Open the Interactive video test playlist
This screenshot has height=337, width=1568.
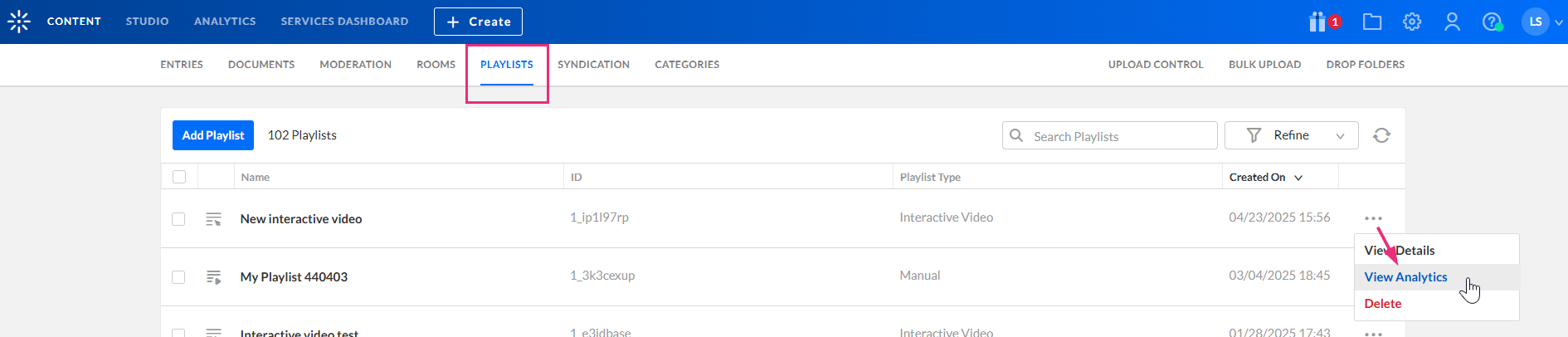coord(299,333)
